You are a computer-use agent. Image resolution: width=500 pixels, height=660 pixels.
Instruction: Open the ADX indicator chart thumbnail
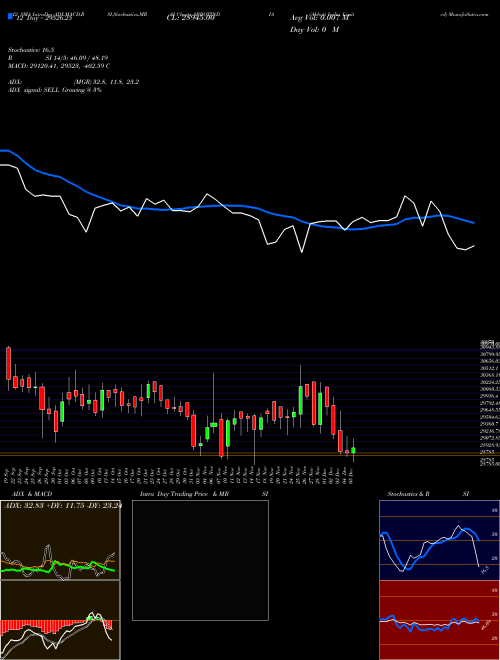point(60,540)
